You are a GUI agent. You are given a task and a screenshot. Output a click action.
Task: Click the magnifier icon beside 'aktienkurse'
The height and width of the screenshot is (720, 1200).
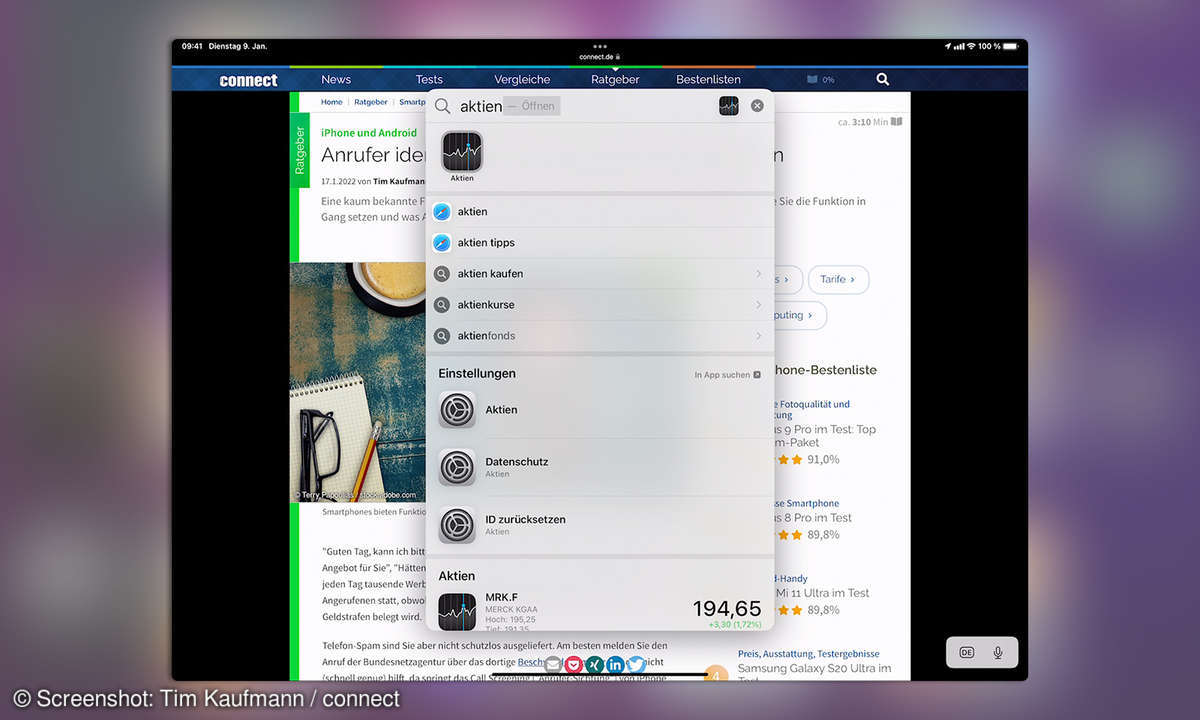pyautogui.click(x=442, y=305)
